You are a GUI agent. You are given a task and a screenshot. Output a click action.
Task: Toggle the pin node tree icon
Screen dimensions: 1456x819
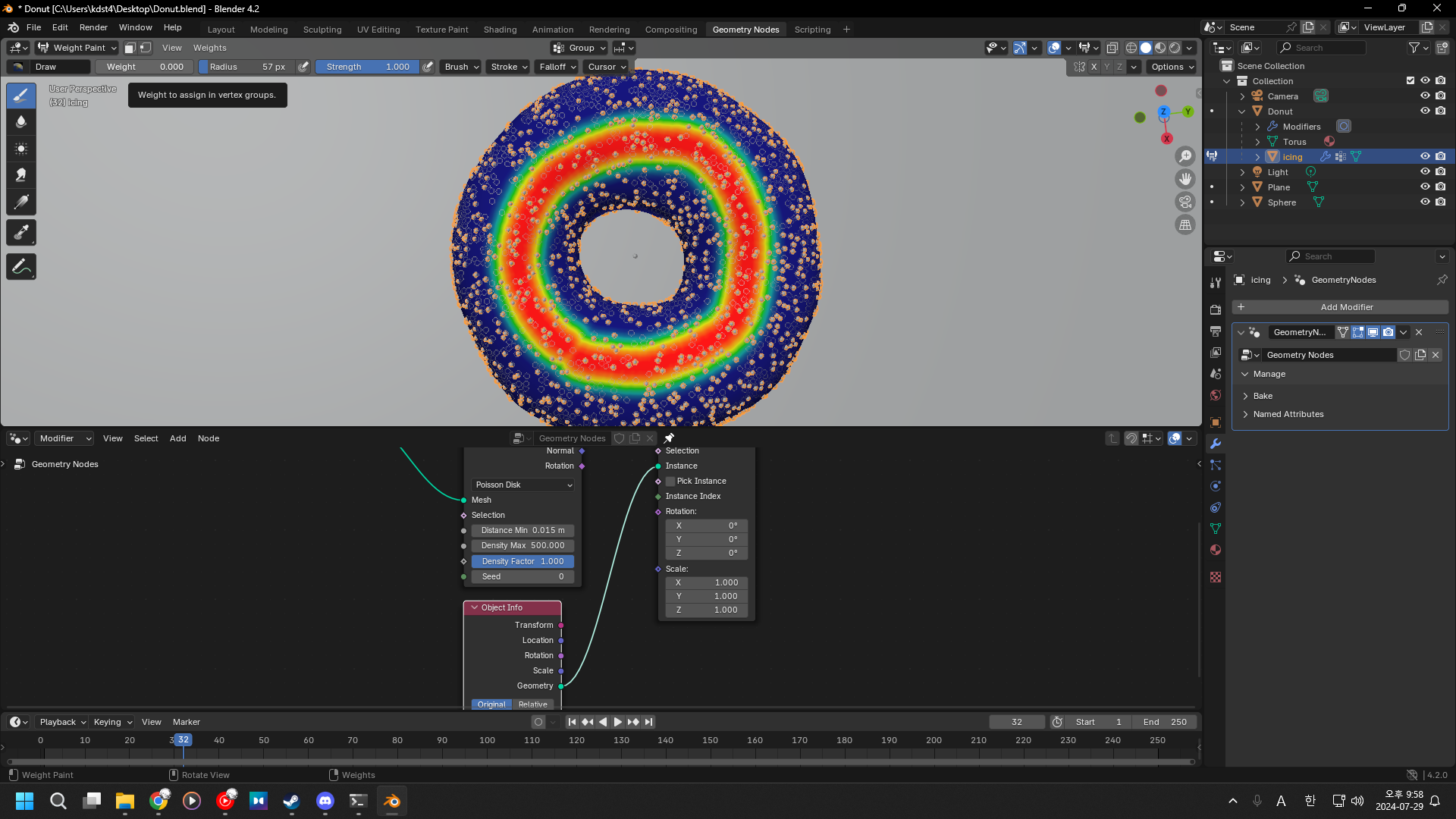(669, 438)
